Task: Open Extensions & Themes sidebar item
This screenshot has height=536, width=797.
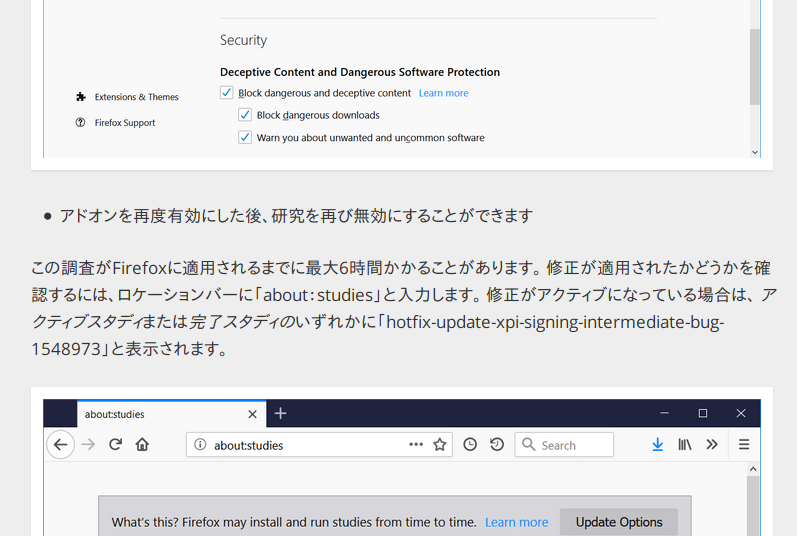Action: click(x=127, y=97)
